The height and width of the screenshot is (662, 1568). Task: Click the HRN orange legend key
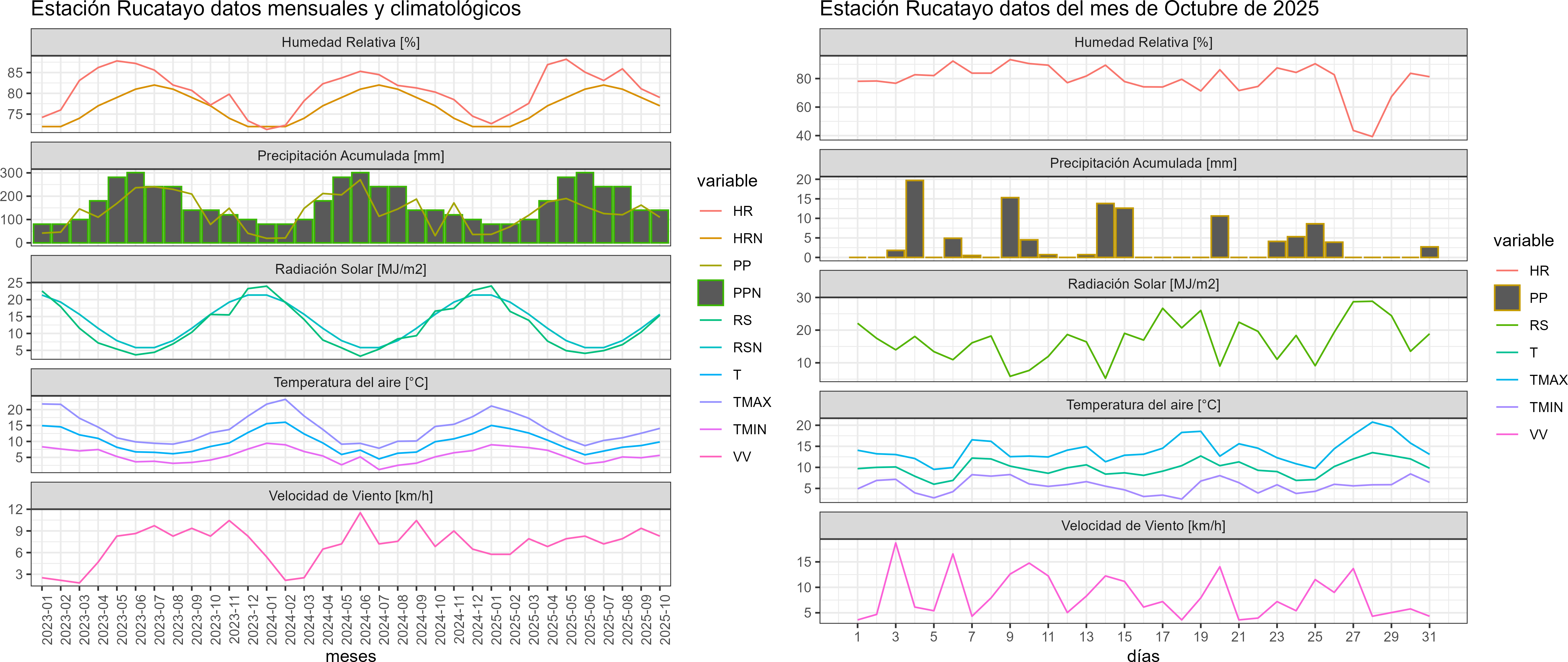point(710,239)
